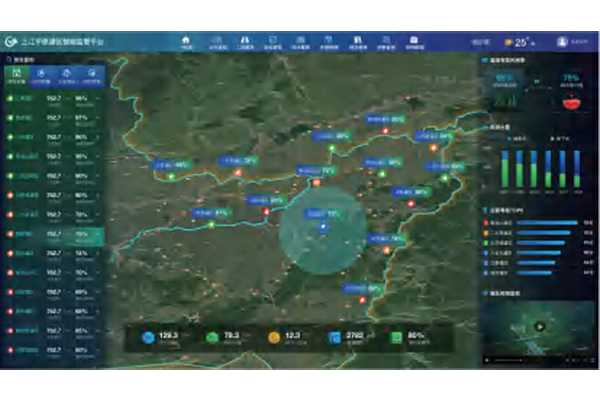Select the highlighted green tab in left panel

click(x=18, y=76)
